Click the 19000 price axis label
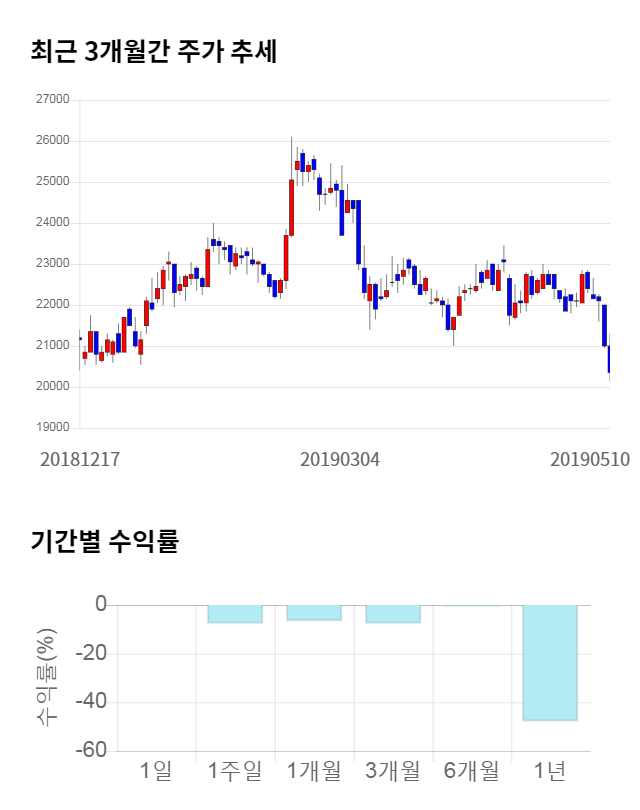The height and width of the screenshot is (810, 640). (x=52, y=428)
